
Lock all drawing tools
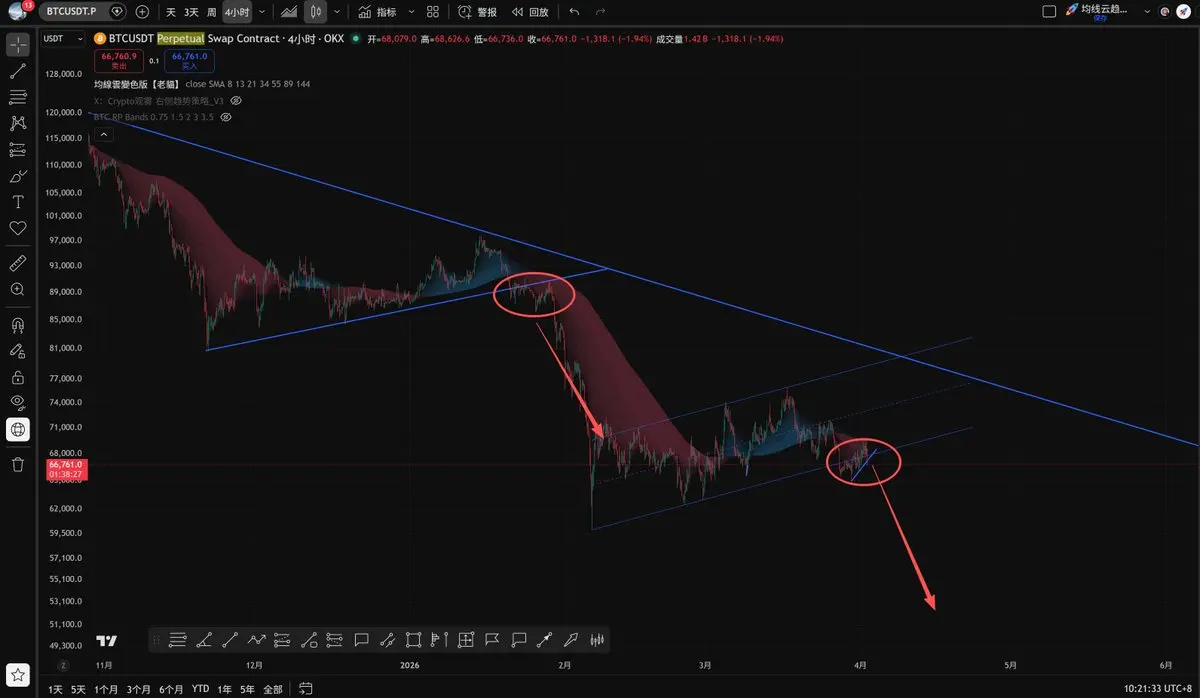tap(17, 377)
